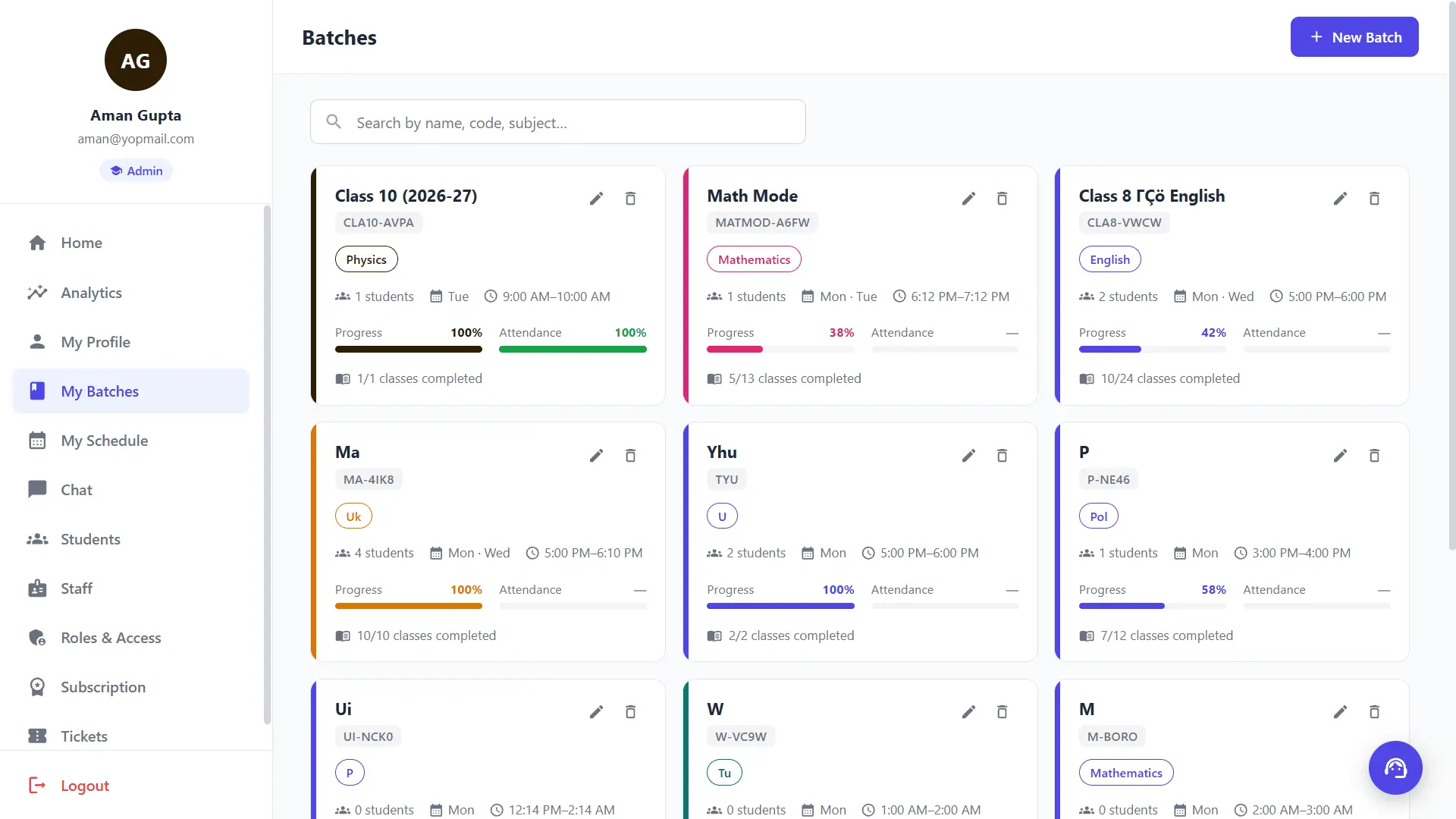The width and height of the screenshot is (1456, 819).
Task: Click the Mathematics tag on Math Mode
Action: [x=754, y=259]
